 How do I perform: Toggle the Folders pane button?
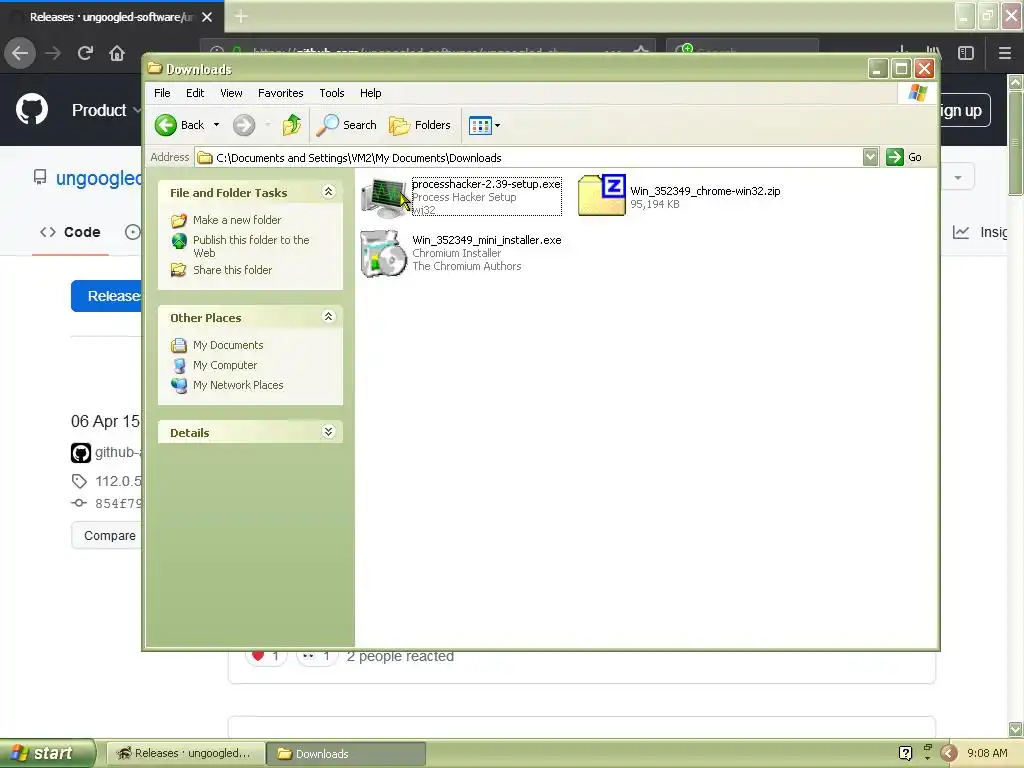click(420, 125)
